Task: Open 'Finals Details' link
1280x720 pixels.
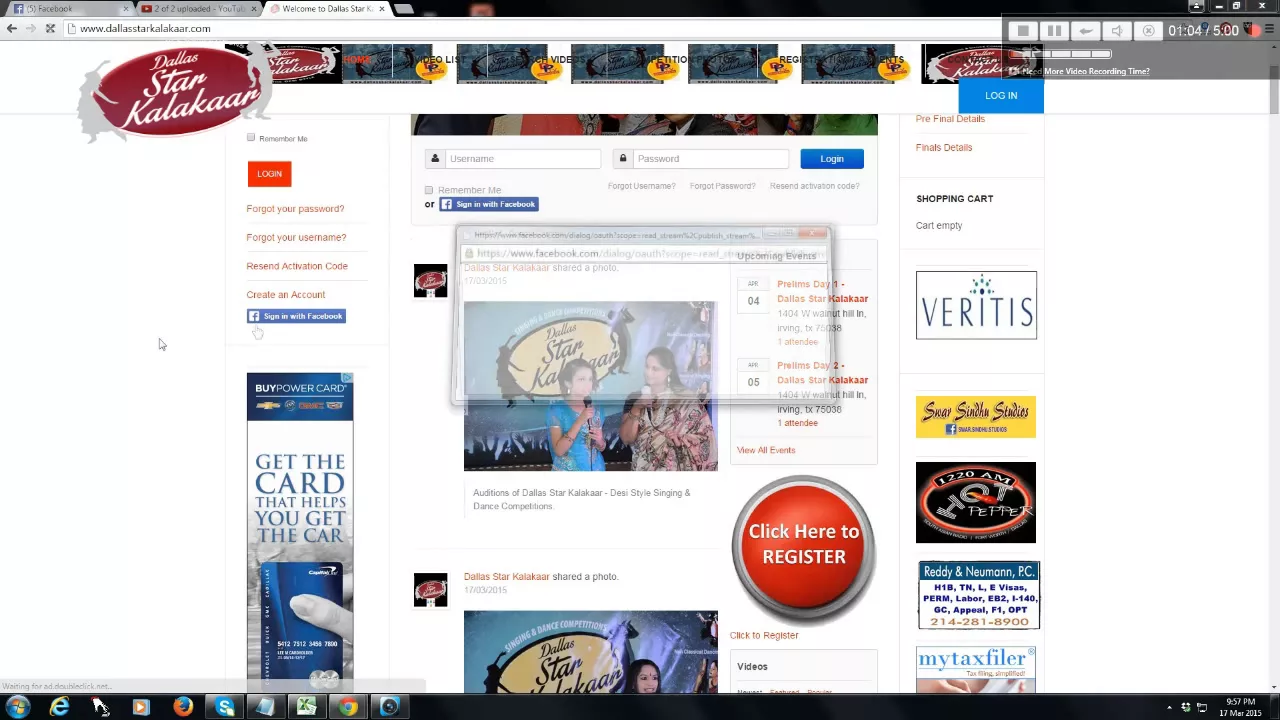Action: (x=944, y=148)
